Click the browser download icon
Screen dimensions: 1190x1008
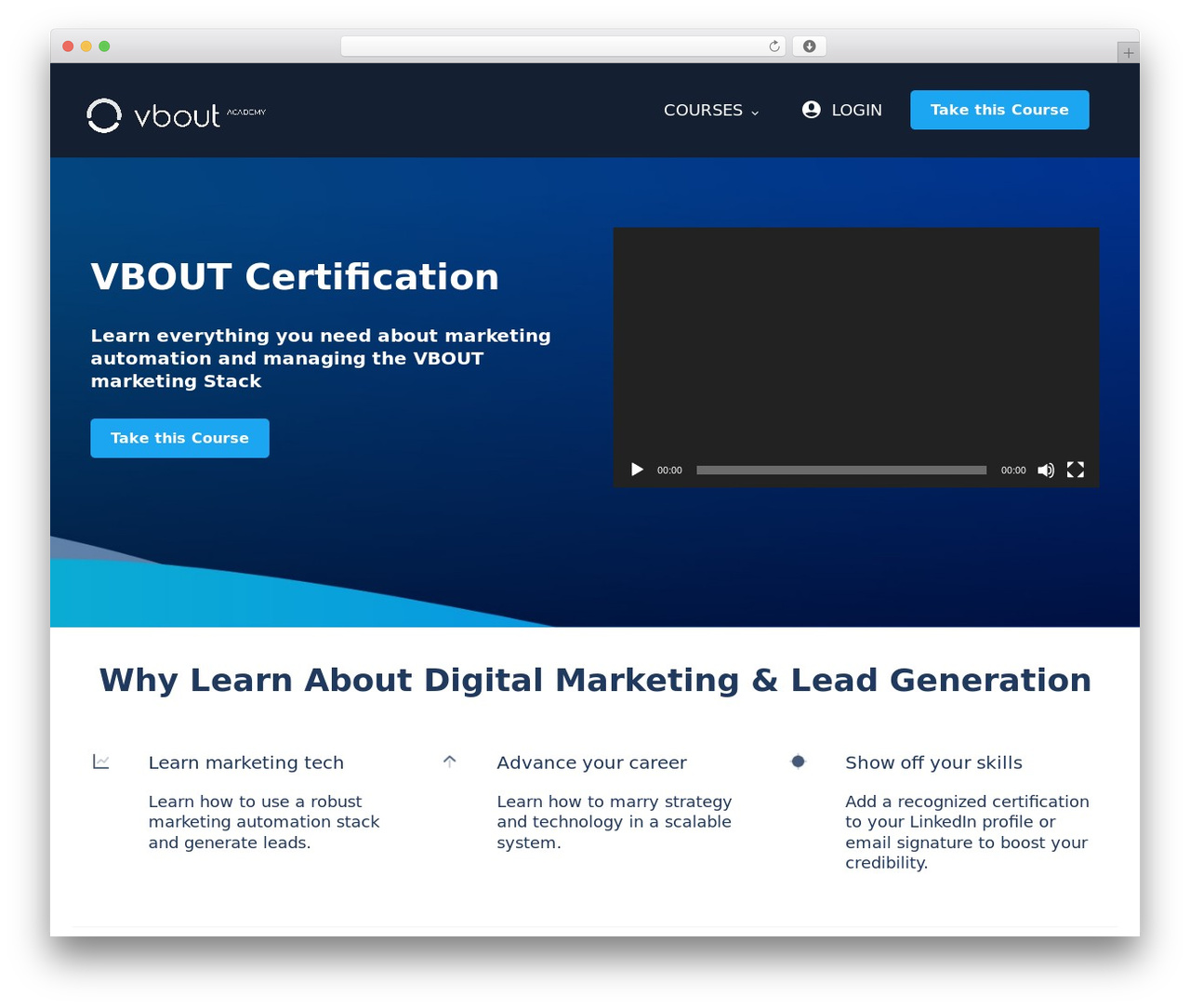809,46
